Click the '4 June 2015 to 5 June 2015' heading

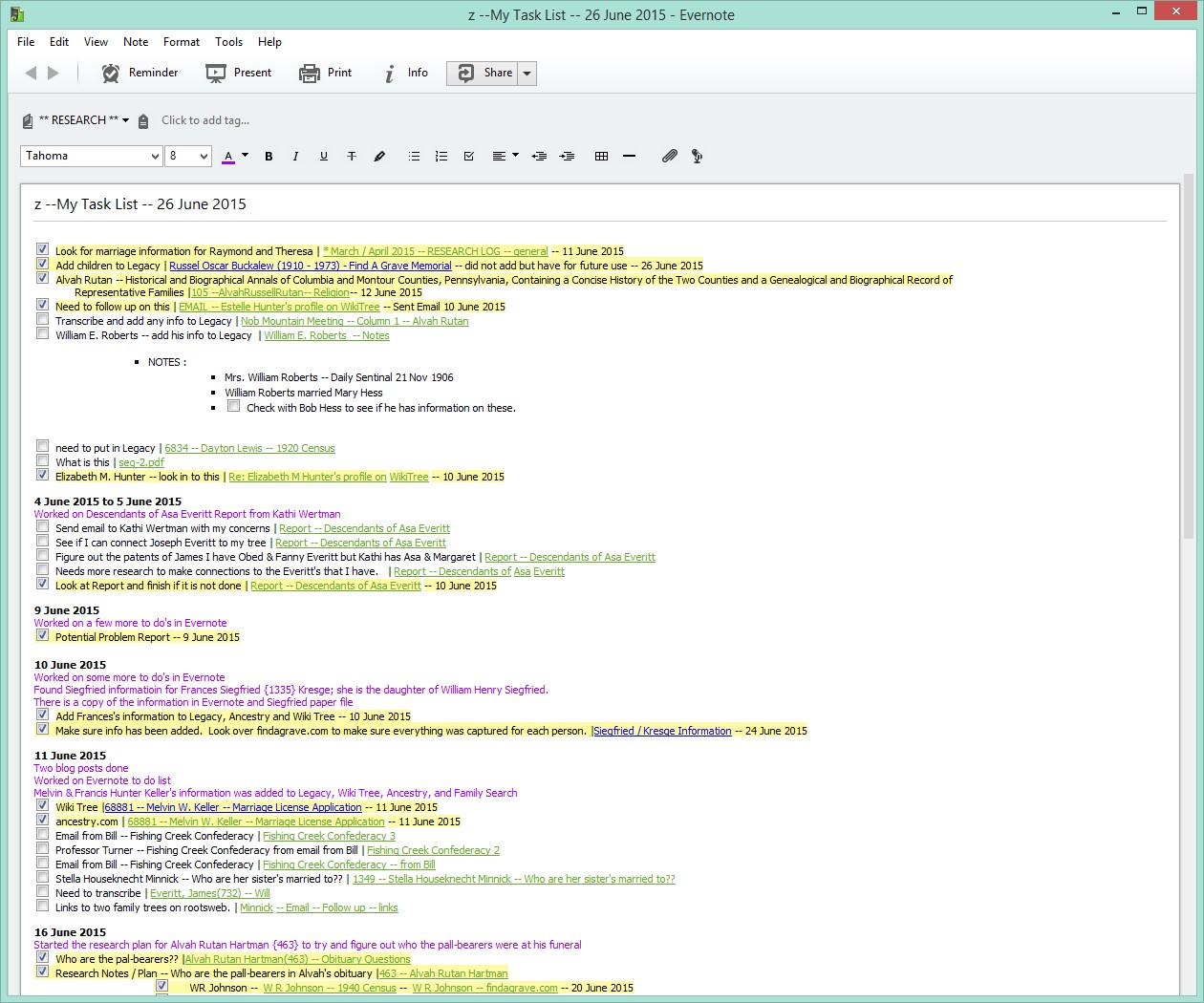tap(108, 501)
